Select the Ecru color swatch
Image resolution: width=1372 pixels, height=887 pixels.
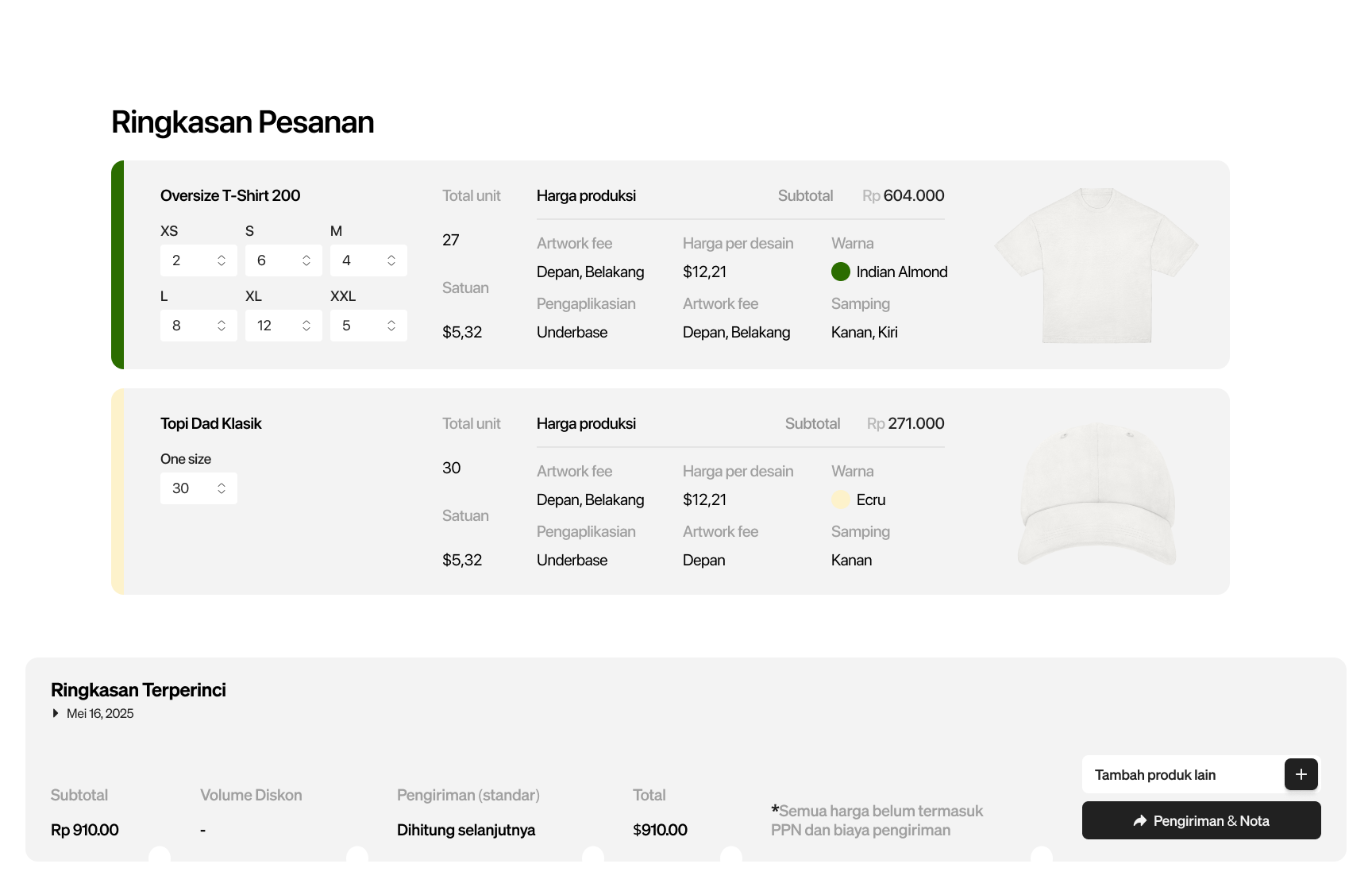(x=841, y=499)
